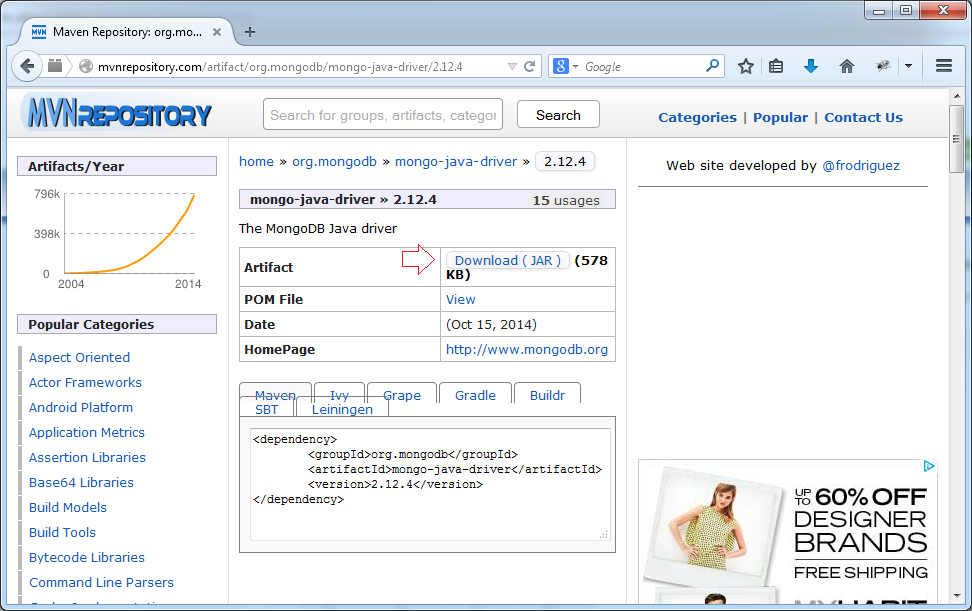
Task: Click inside the dependency XML text area
Action: (x=430, y=484)
